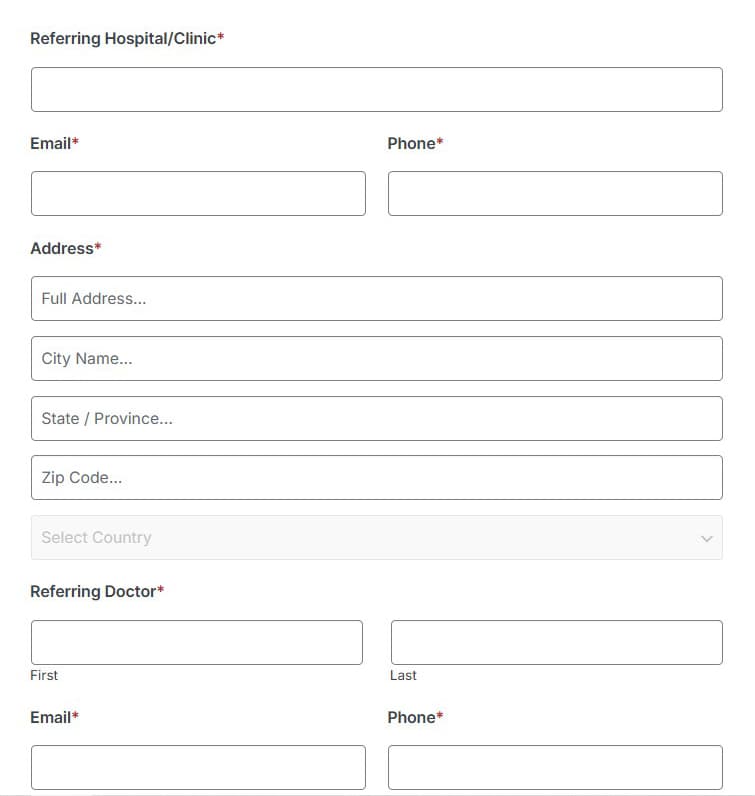Focus the State / Province field
Image resolution: width=755 pixels, height=796 pixels.
coord(377,418)
